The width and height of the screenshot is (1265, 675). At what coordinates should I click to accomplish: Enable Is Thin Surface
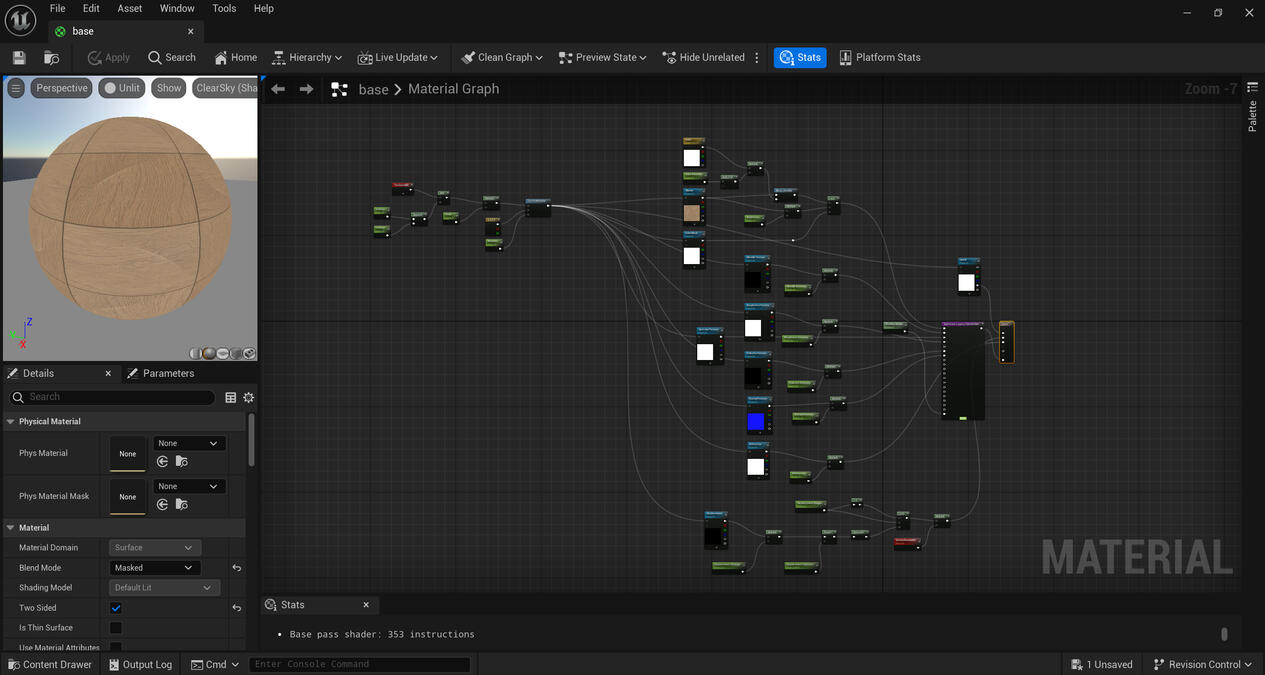coord(116,627)
